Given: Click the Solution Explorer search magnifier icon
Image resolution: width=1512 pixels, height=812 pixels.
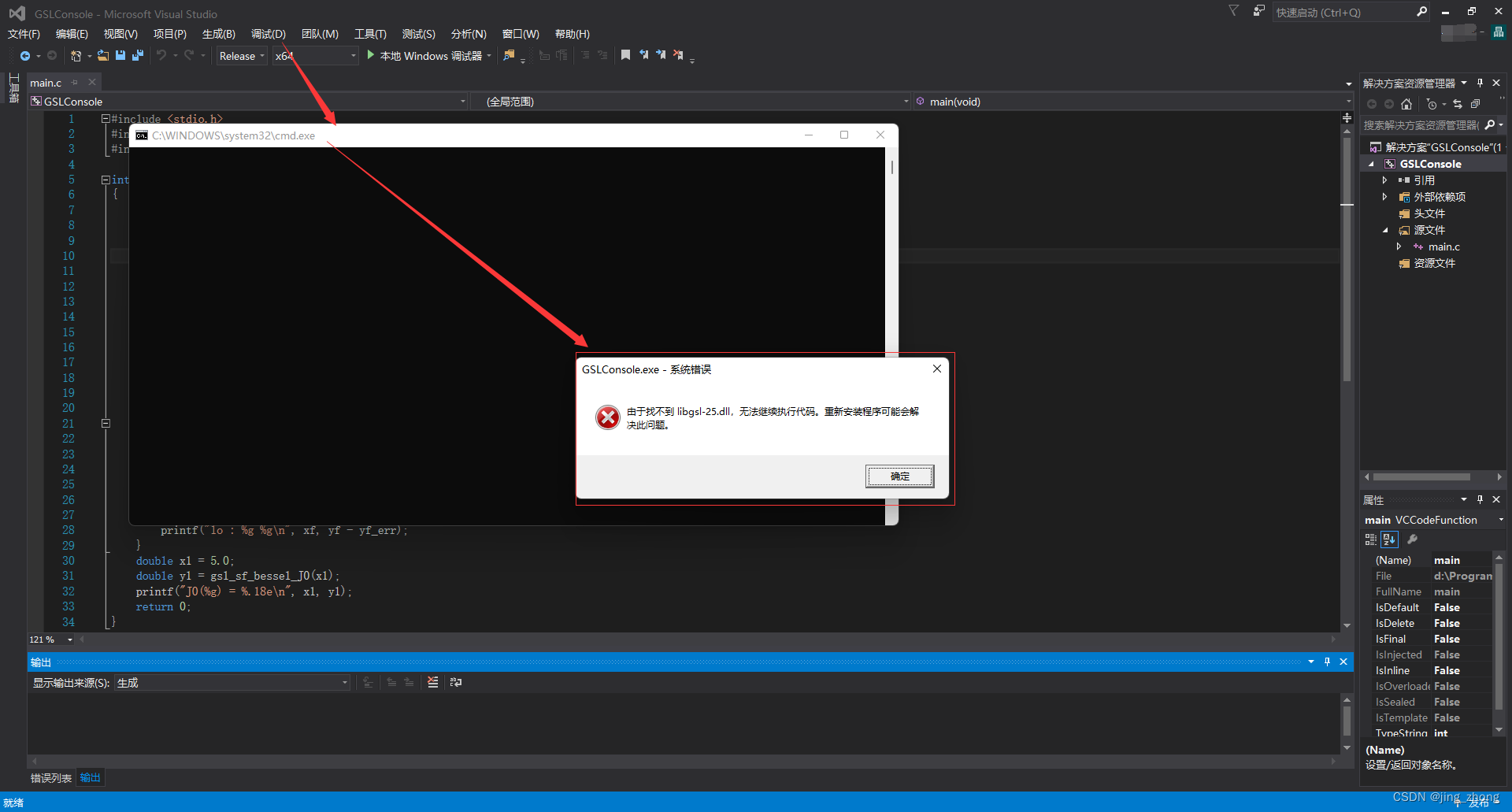Looking at the screenshot, I should point(1490,125).
